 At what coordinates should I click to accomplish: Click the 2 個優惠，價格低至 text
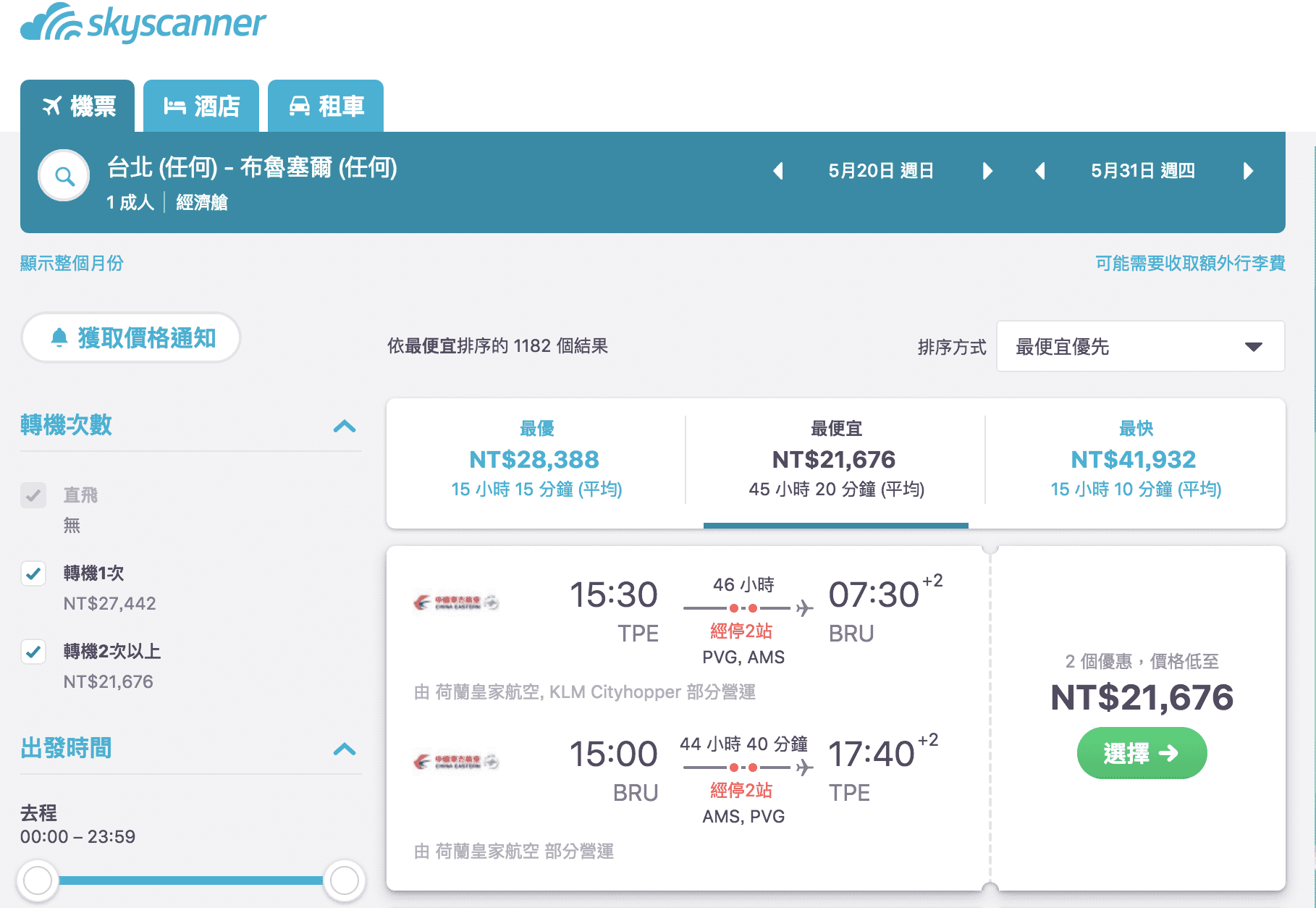pyautogui.click(x=1142, y=661)
